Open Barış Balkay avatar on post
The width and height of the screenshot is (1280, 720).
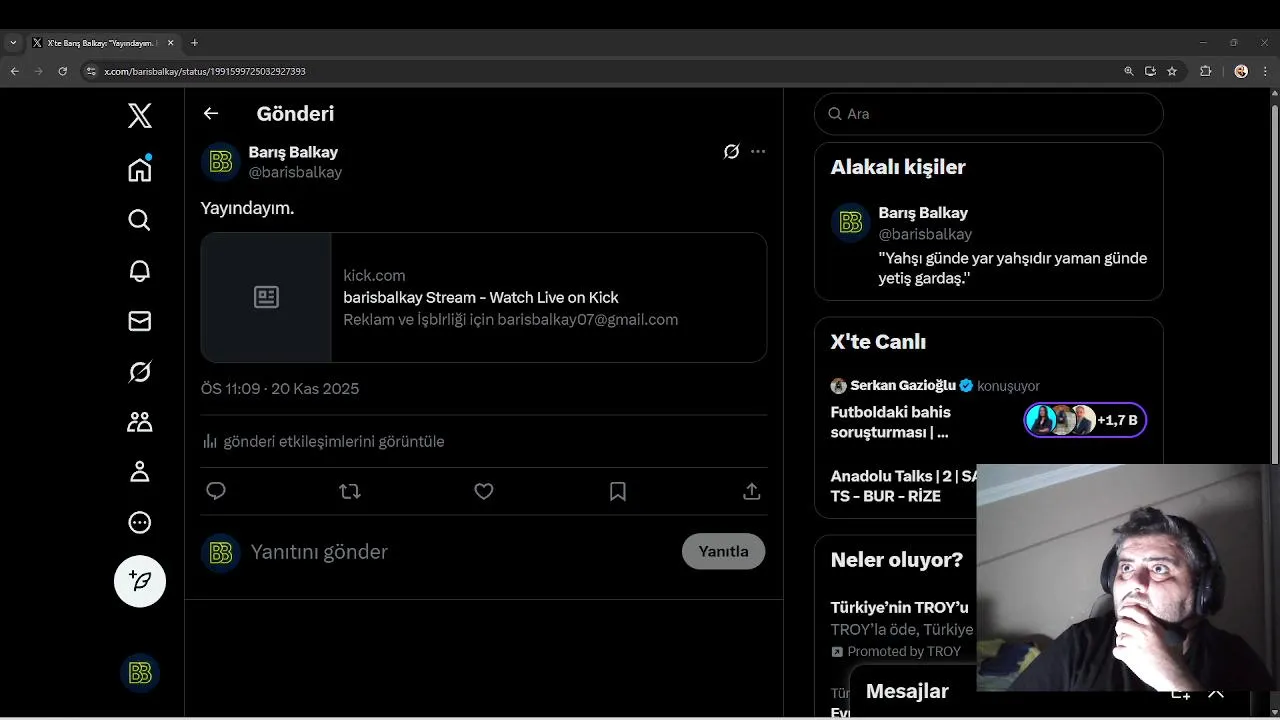coord(221,162)
